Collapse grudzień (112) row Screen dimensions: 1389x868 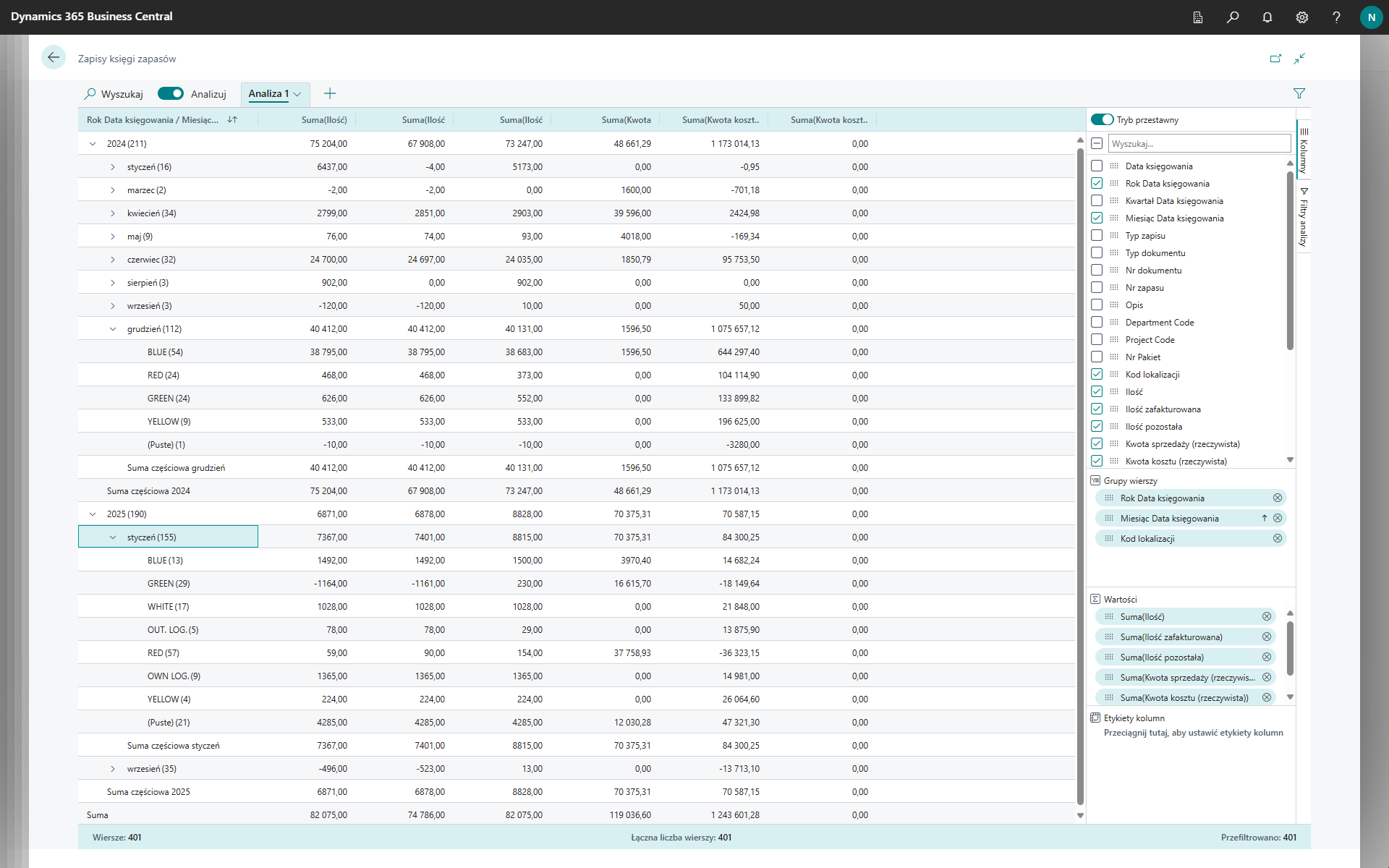click(113, 329)
